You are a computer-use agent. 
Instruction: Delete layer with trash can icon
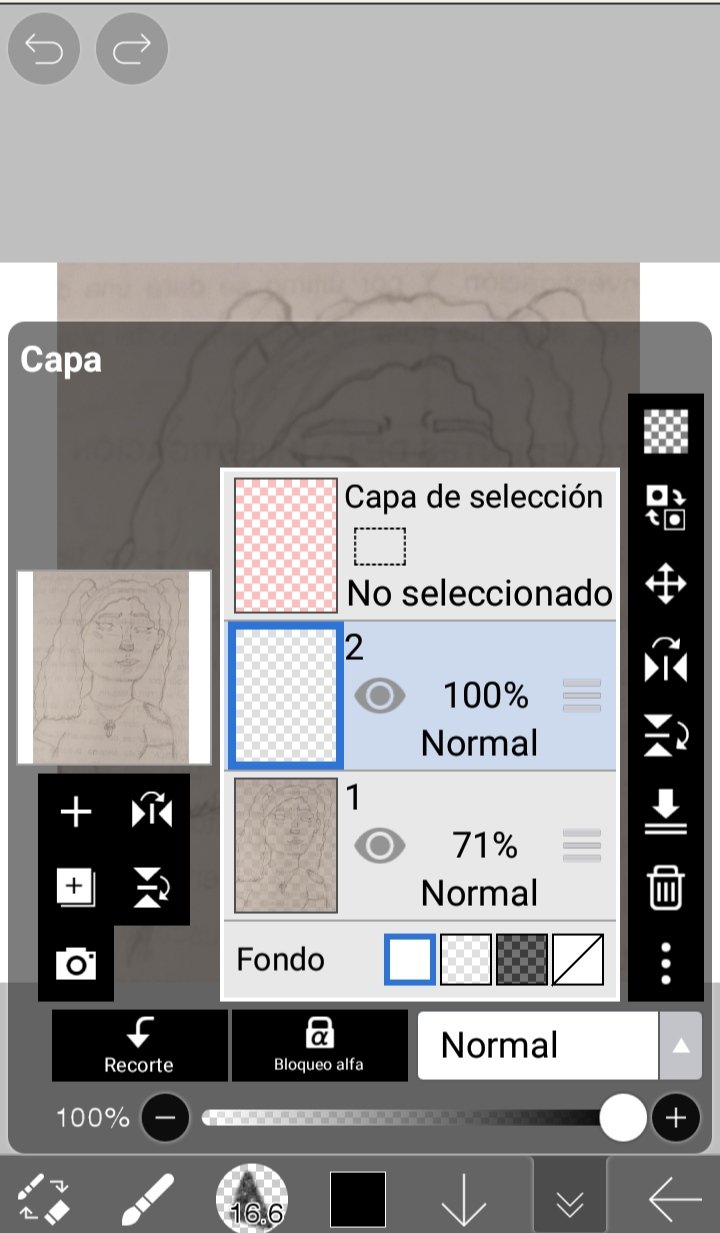(666, 887)
